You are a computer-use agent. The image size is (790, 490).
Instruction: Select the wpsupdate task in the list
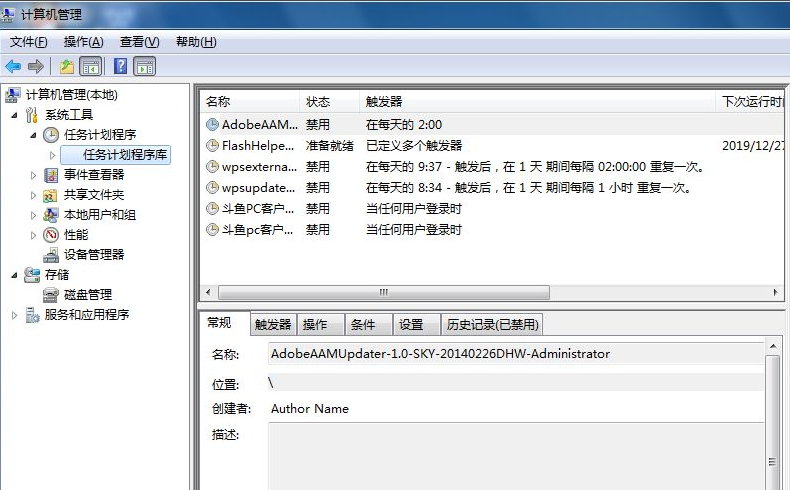[258, 187]
